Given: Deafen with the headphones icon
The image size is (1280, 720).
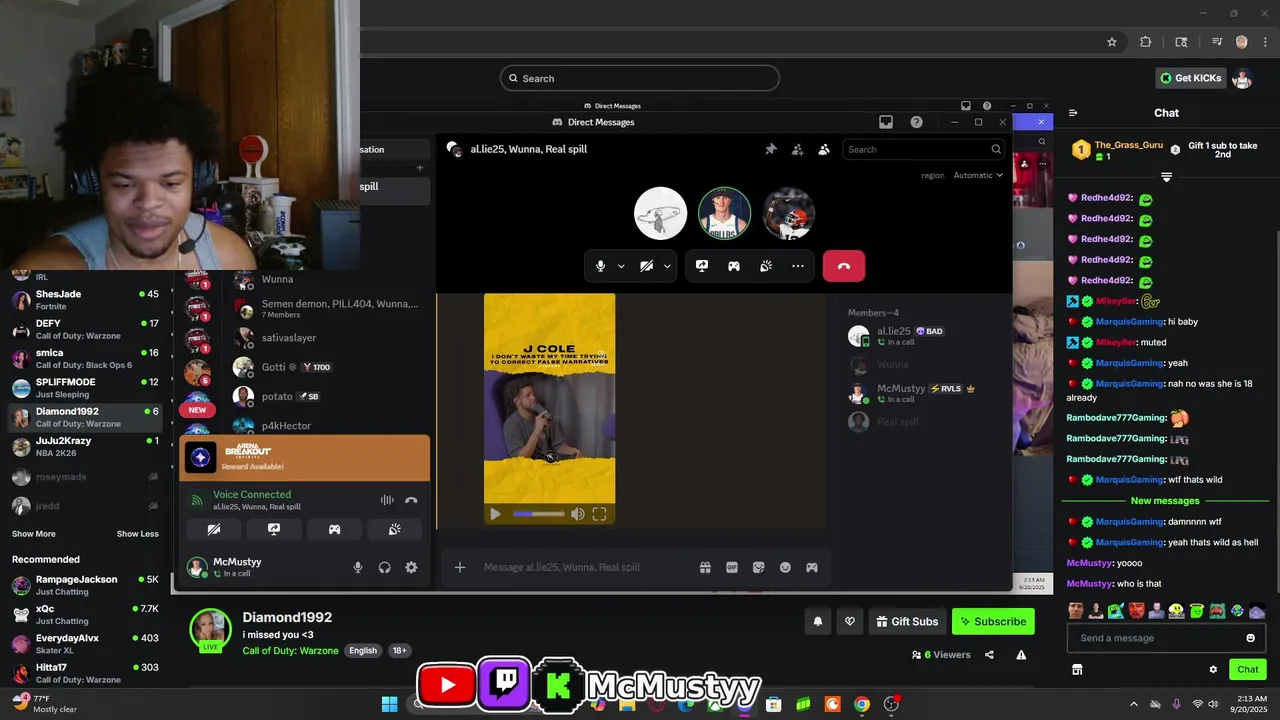Looking at the screenshot, I should point(384,567).
